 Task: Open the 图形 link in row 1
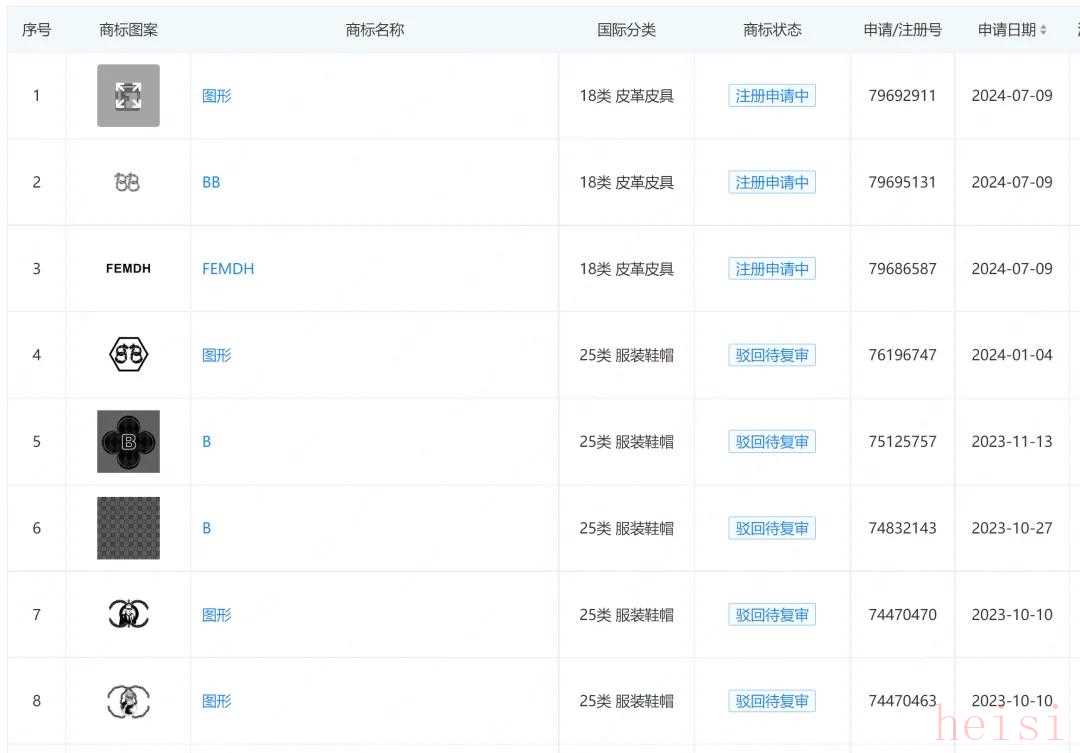(x=216, y=96)
